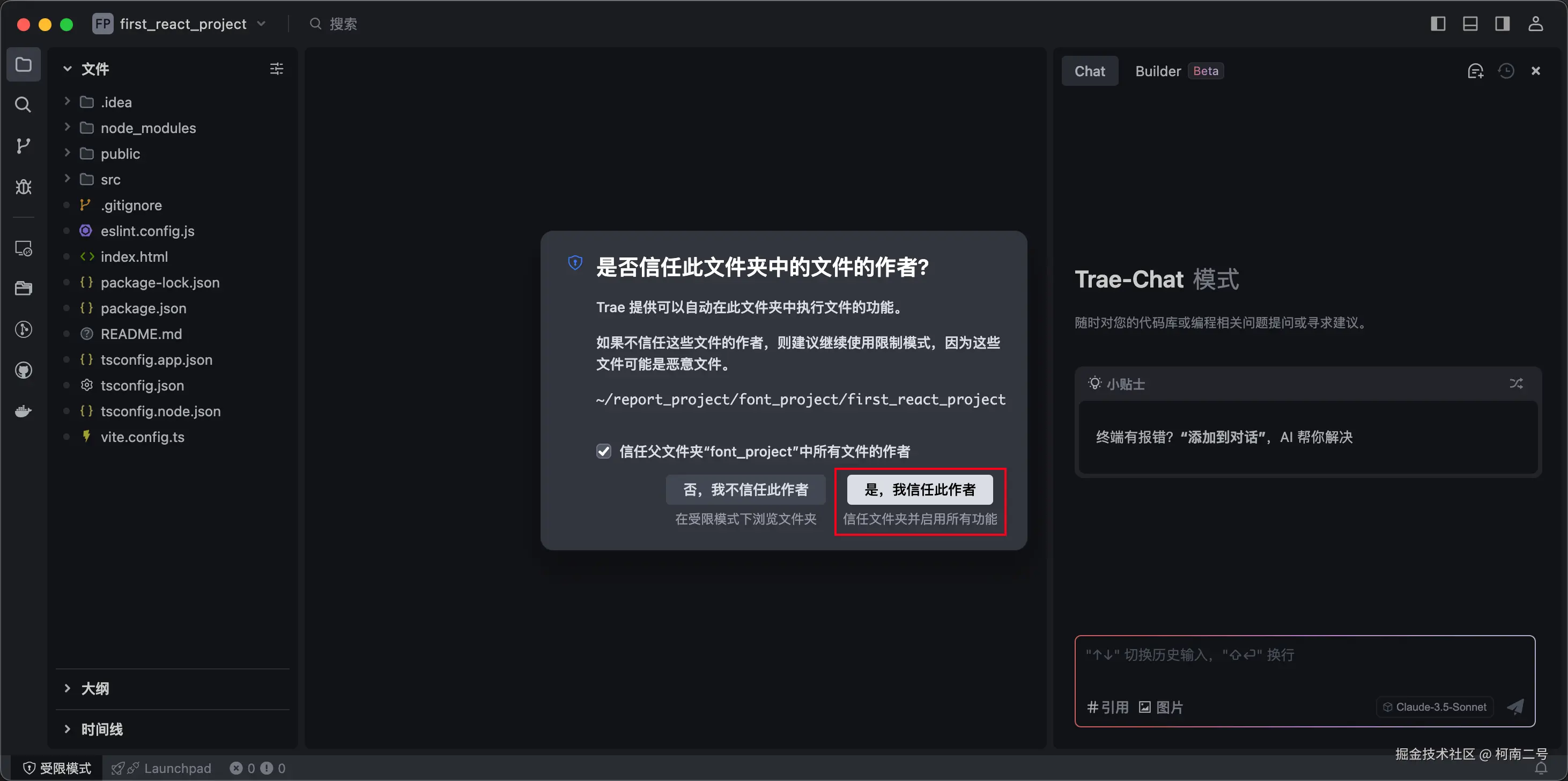This screenshot has width=1568, height=781.
Task: Click the Search sidebar magnifier icon
Action: point(23,105)
